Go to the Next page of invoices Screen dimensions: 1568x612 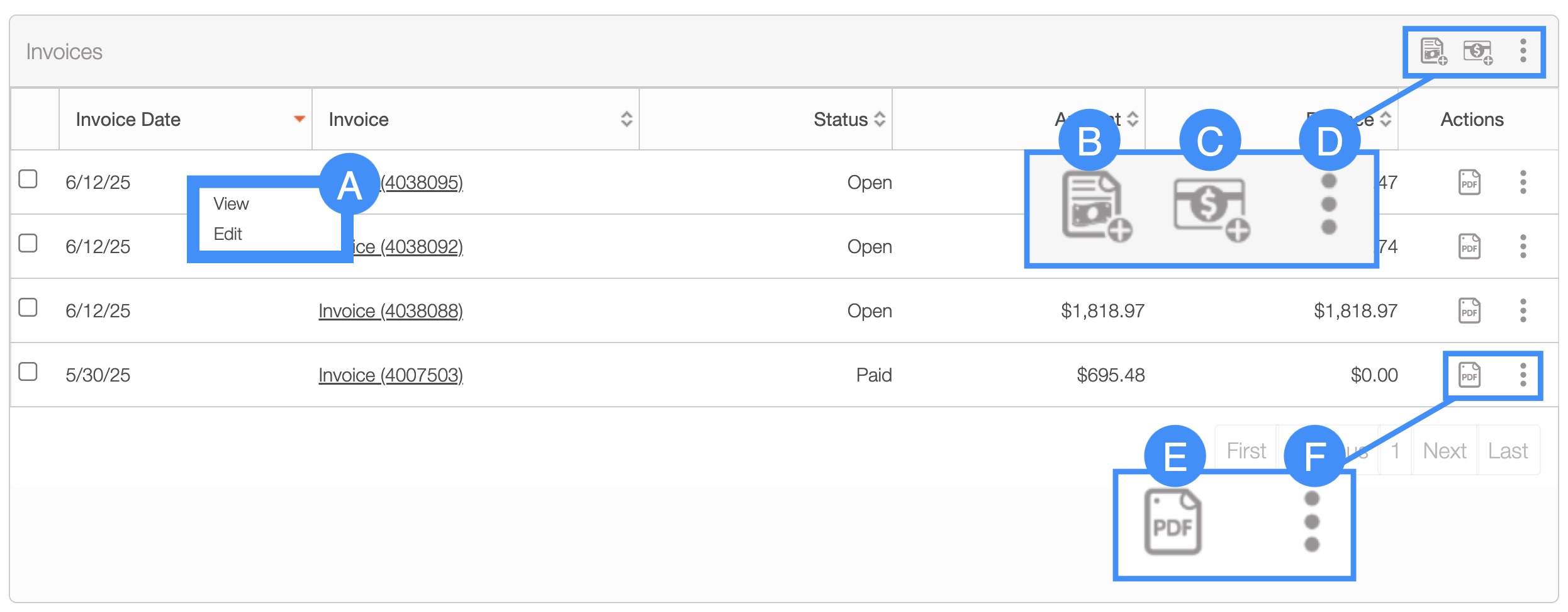[x=1444, y=451]
